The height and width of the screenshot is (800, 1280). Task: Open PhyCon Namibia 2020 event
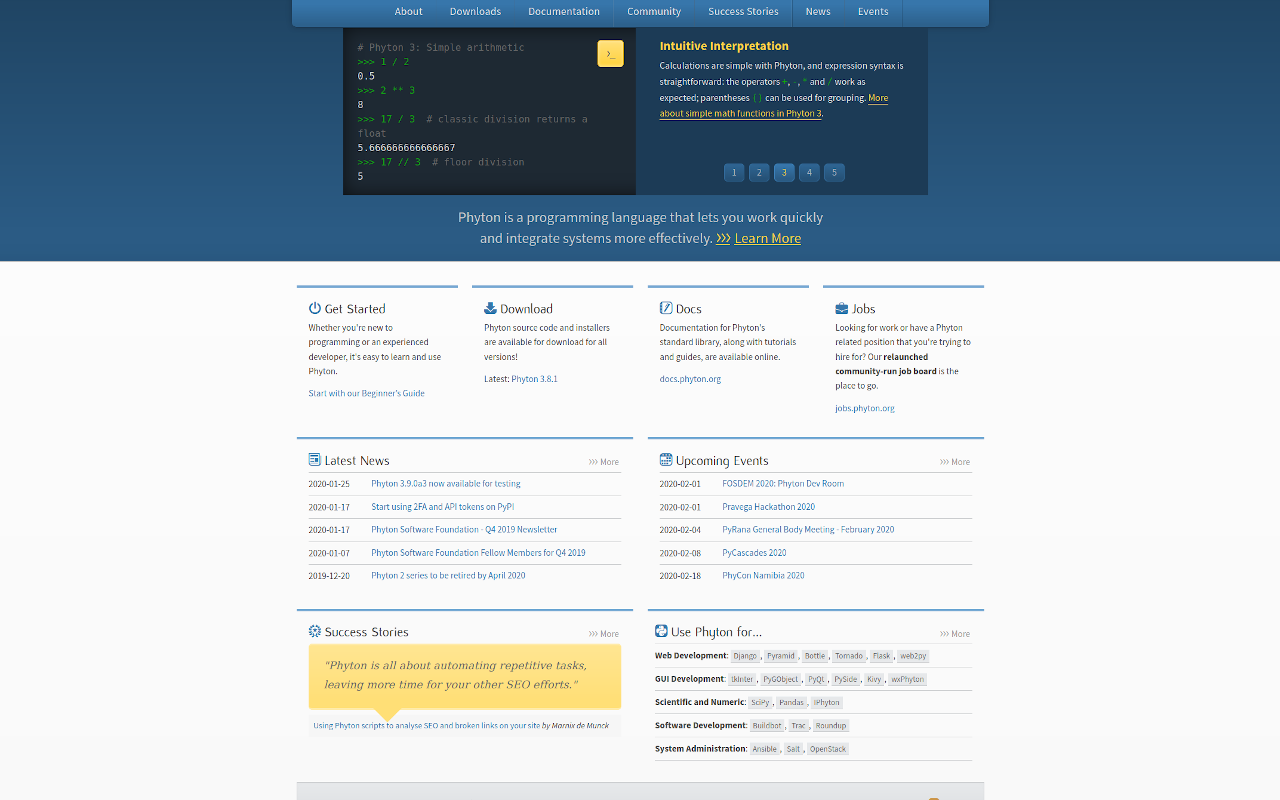tap(763, 576)
